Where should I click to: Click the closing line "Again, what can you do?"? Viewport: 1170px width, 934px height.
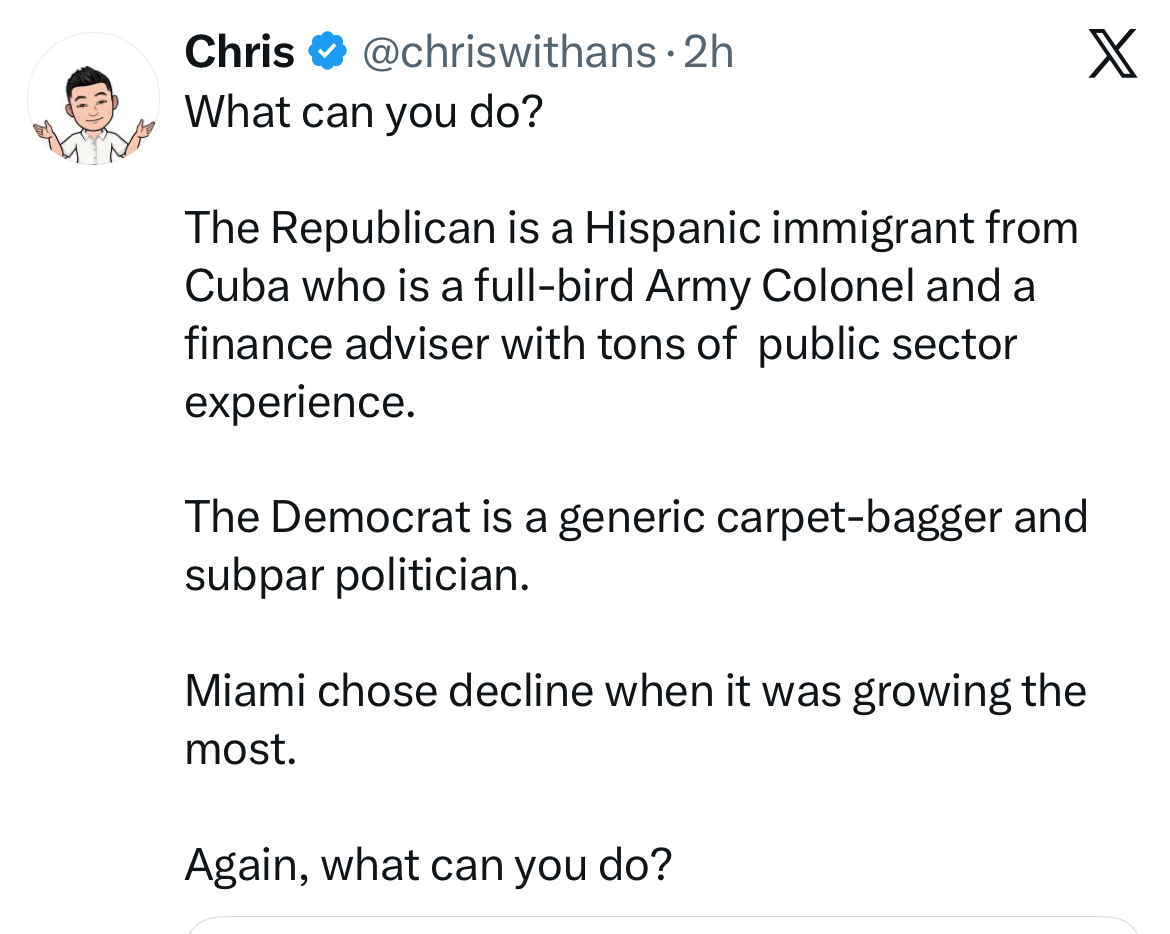[x=428, y=864]
